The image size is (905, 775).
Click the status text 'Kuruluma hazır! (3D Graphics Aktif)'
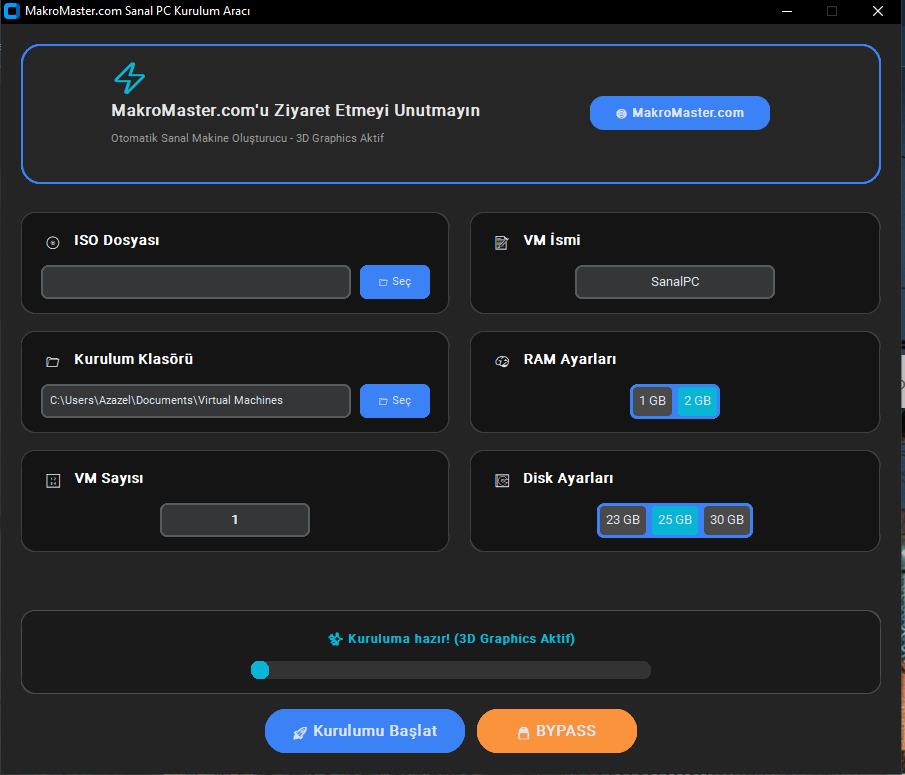[461, 639]
